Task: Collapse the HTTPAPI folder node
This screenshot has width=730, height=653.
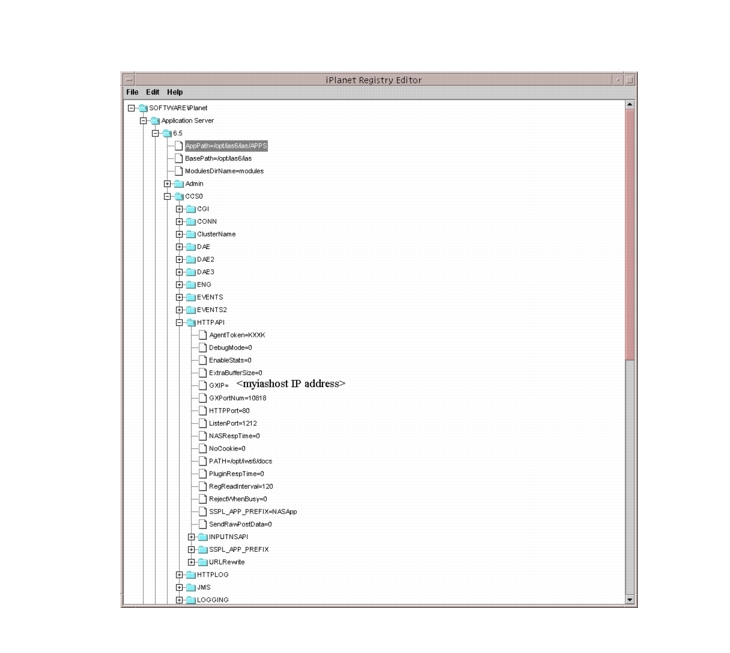Action: pyautogui.click(x=179, y=323)
